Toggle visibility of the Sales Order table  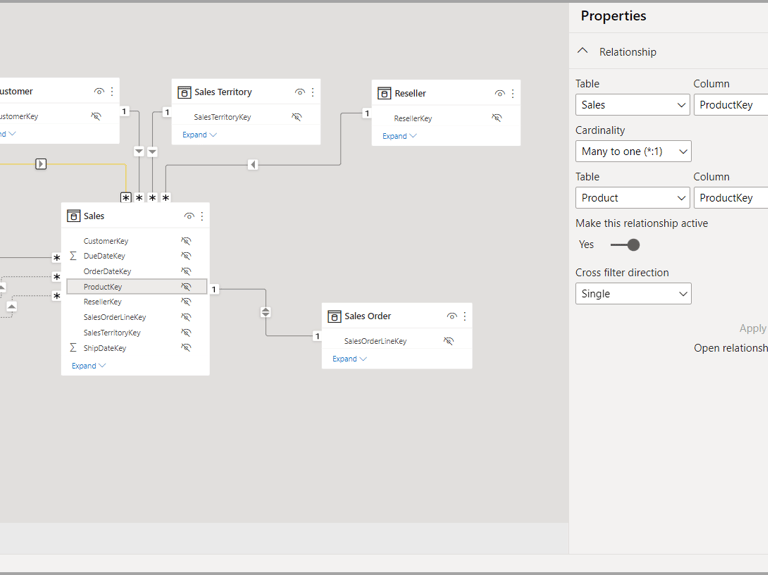[451, 316]
